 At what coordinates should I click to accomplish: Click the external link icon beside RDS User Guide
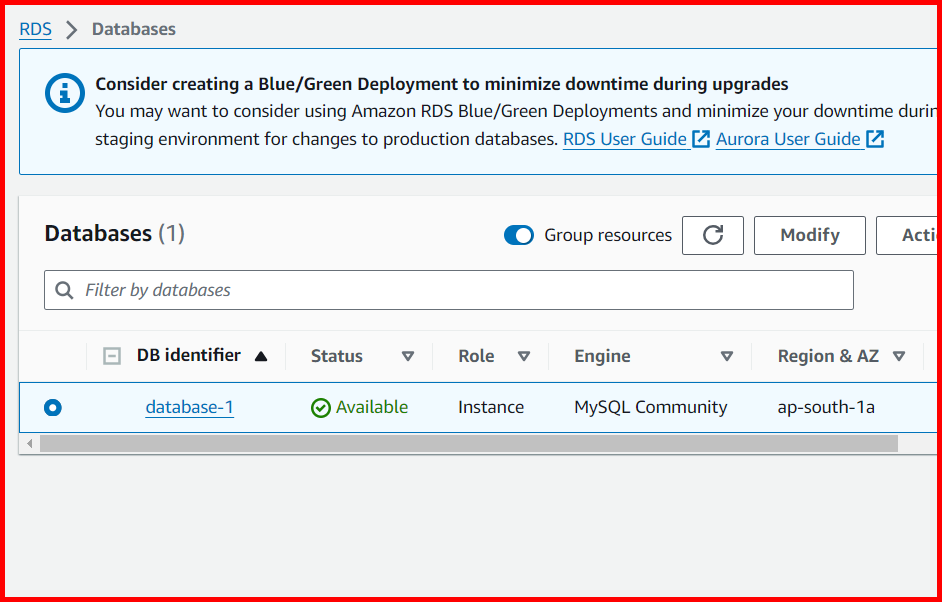click(699, 139)
